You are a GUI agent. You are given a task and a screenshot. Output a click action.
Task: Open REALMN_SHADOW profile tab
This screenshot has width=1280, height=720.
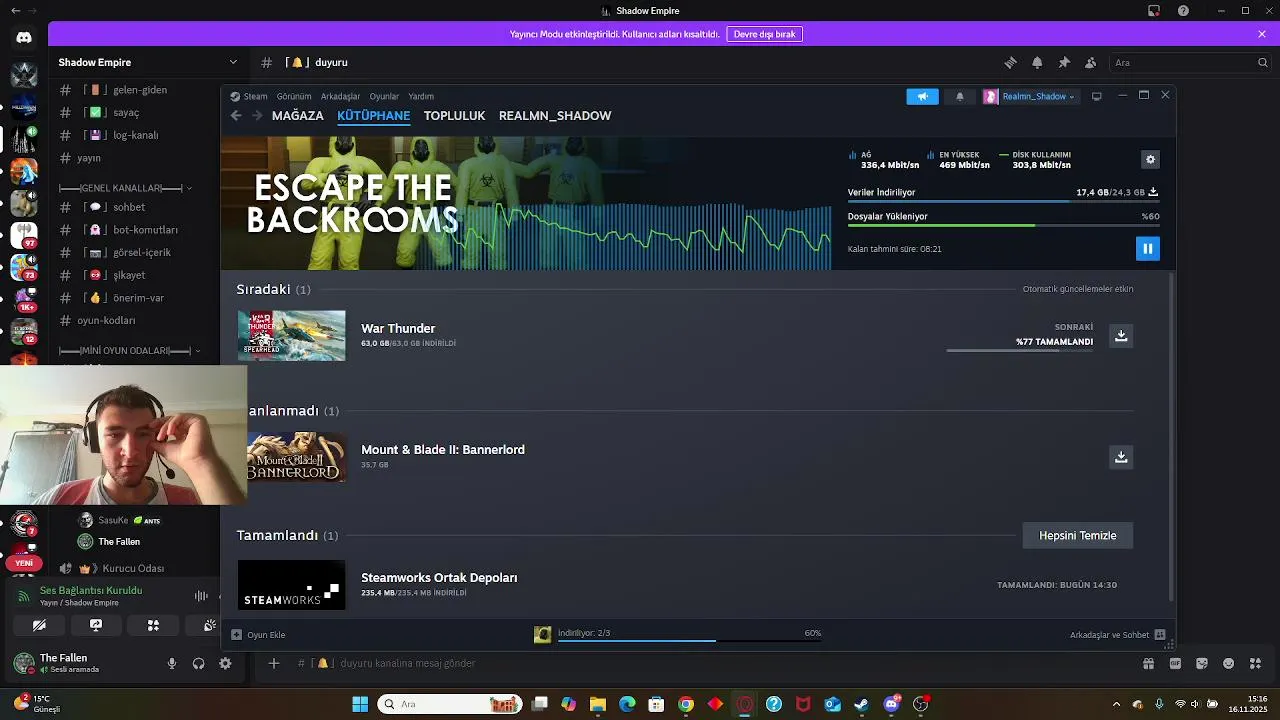click(x=555, y=116)
